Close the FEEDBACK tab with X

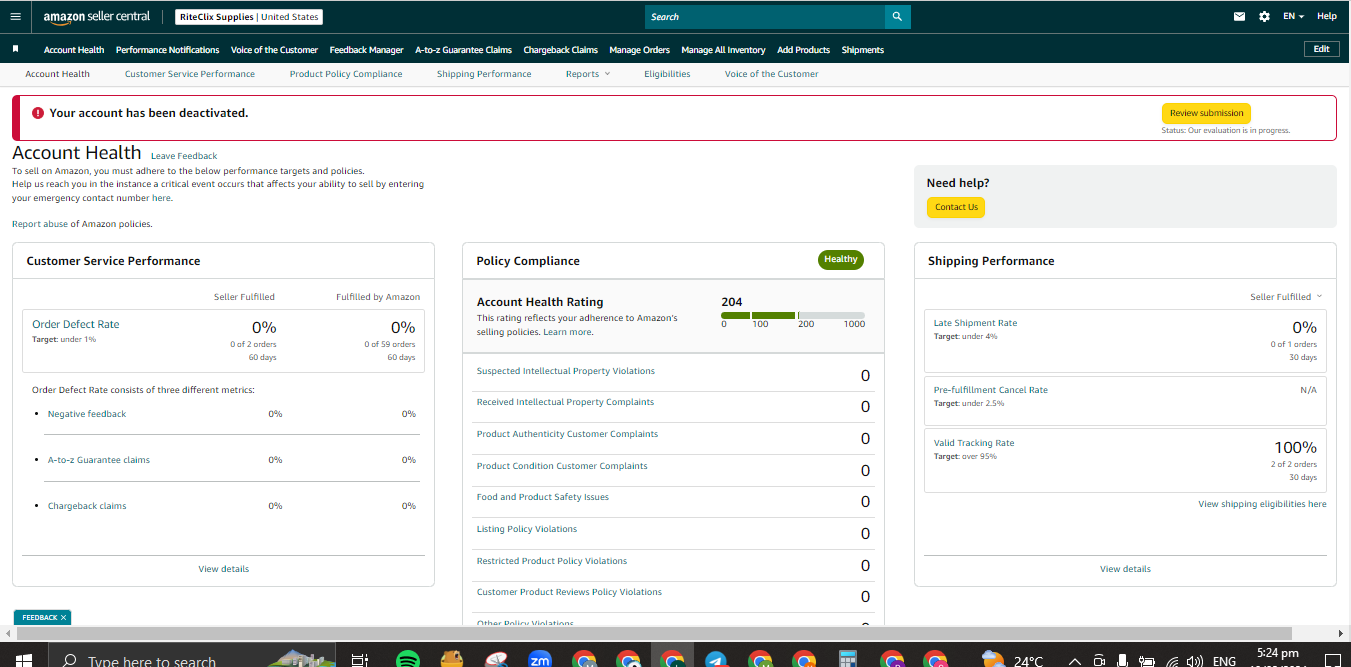point(63,618)
